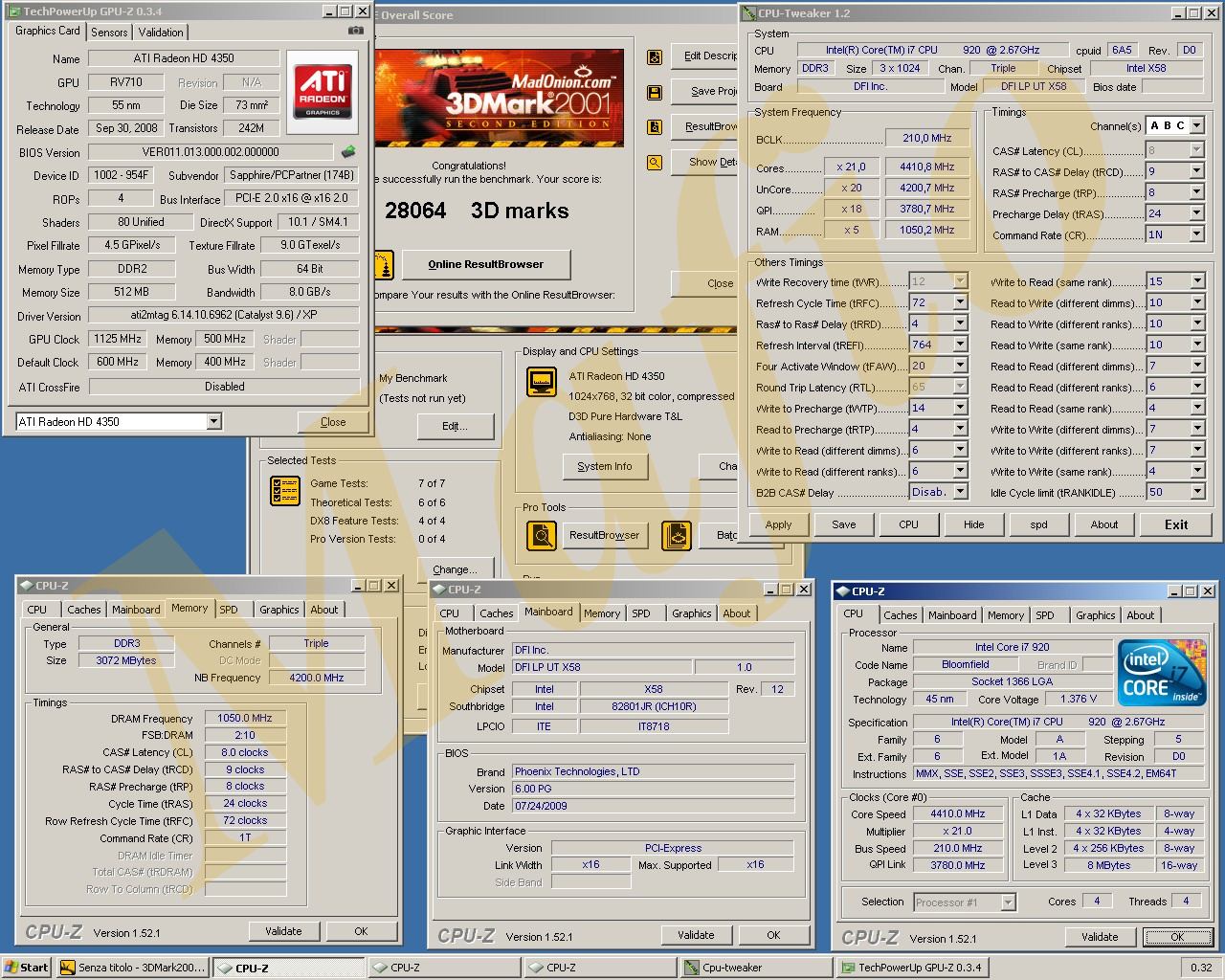
Task: Click the Edit Description icon in 3DMark
Action: click(655, 57)
